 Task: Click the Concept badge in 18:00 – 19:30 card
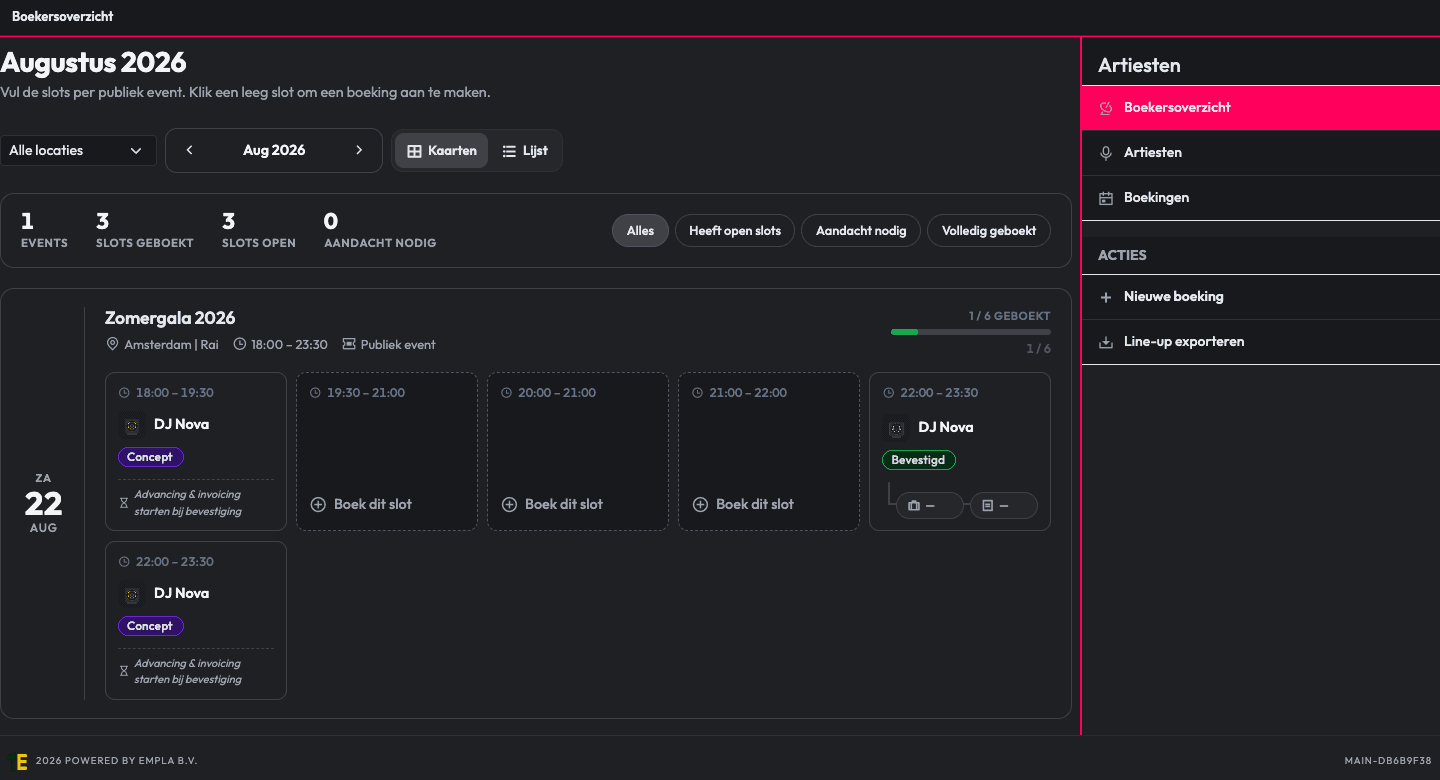pyautogui.click(x=150, y=457)
